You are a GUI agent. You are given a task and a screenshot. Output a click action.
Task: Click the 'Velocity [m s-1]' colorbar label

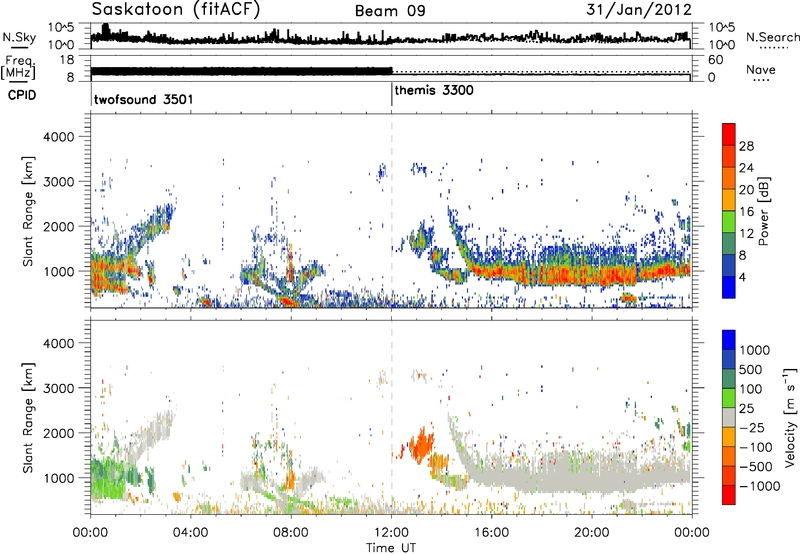pos(790,417)
